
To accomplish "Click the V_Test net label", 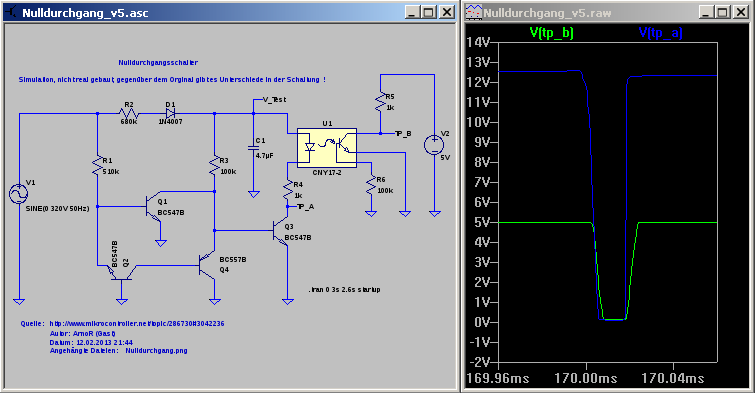I will pos(274,100).
